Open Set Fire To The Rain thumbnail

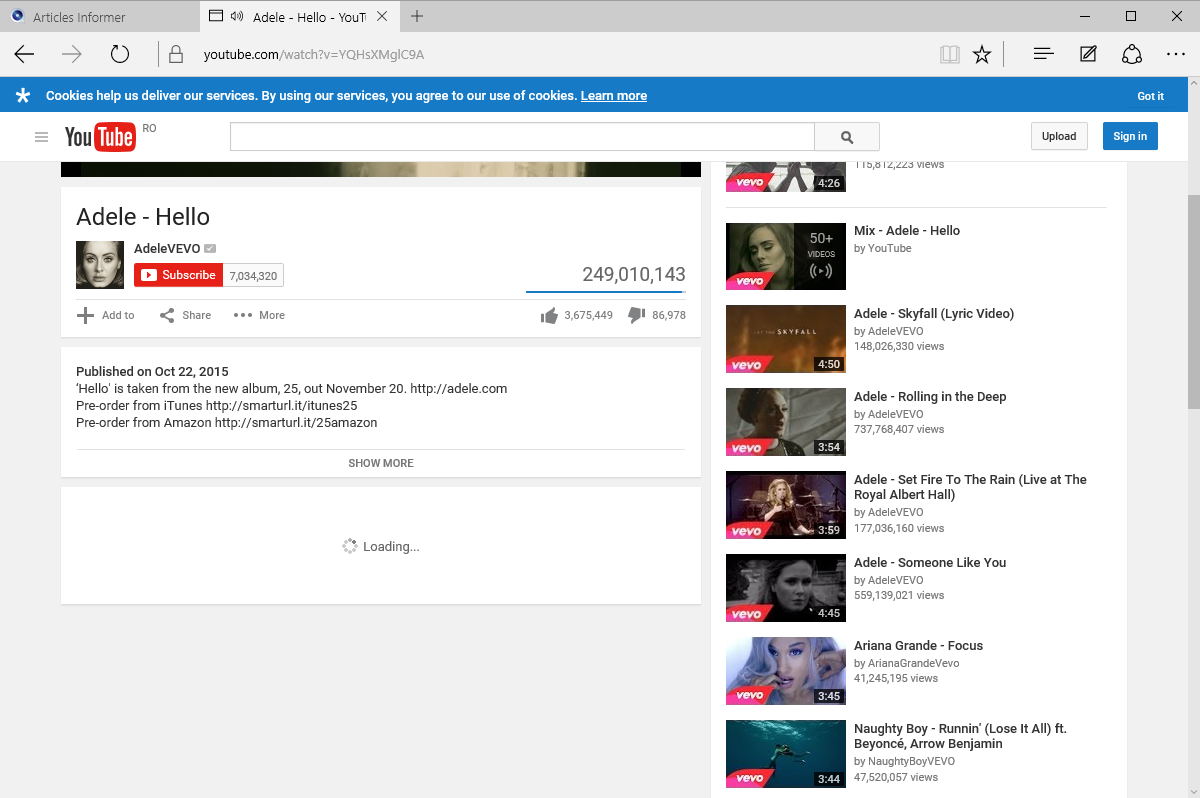[787, 505]
